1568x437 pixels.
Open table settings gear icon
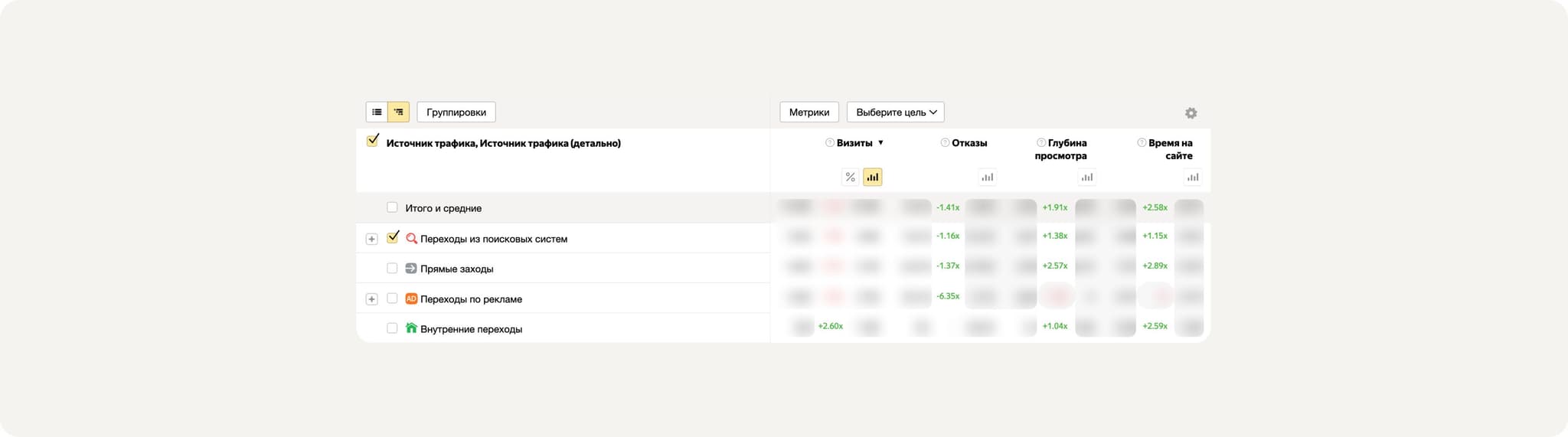pos(1191,113)
